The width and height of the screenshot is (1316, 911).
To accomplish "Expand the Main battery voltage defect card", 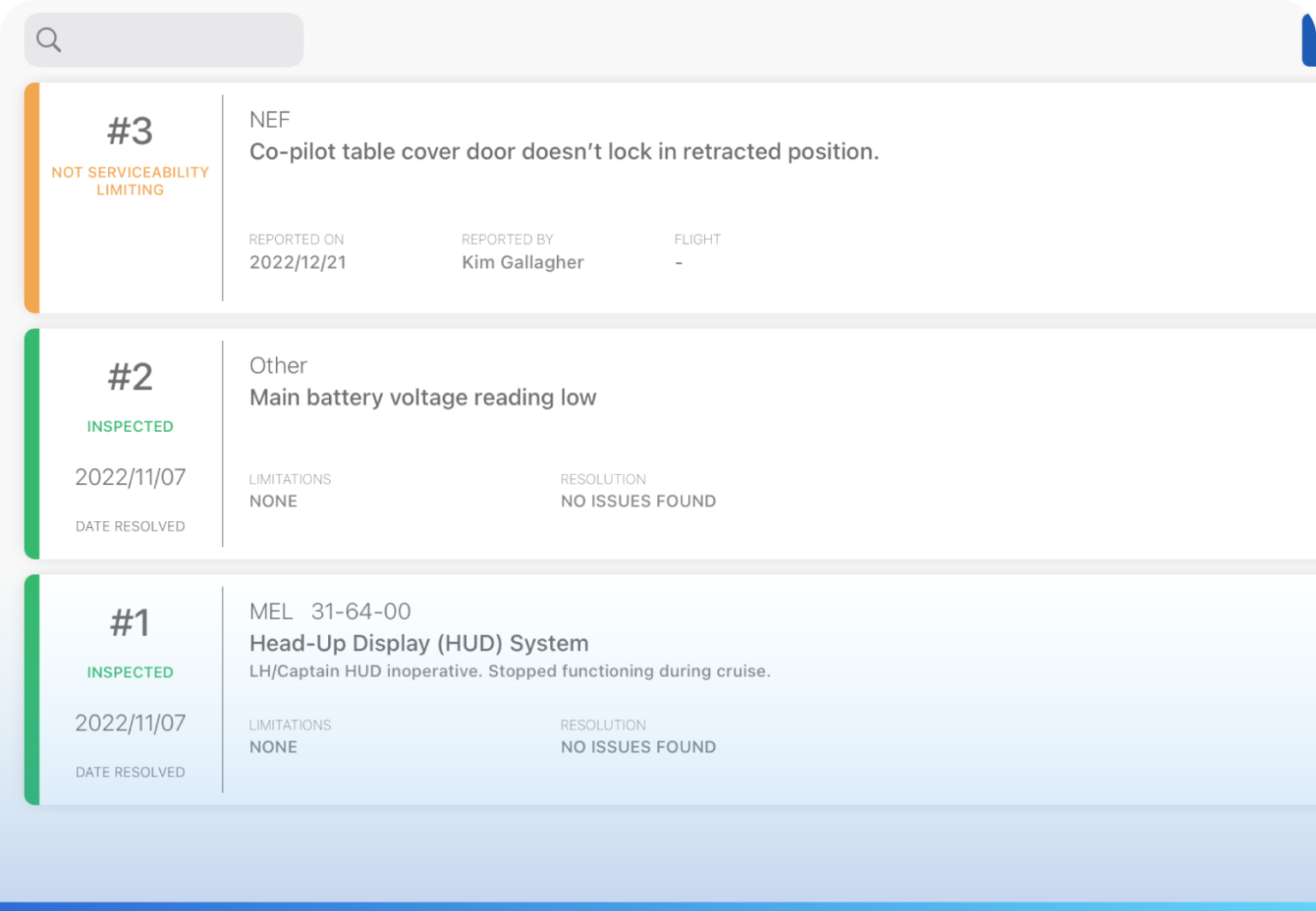I will coord(422,397).
